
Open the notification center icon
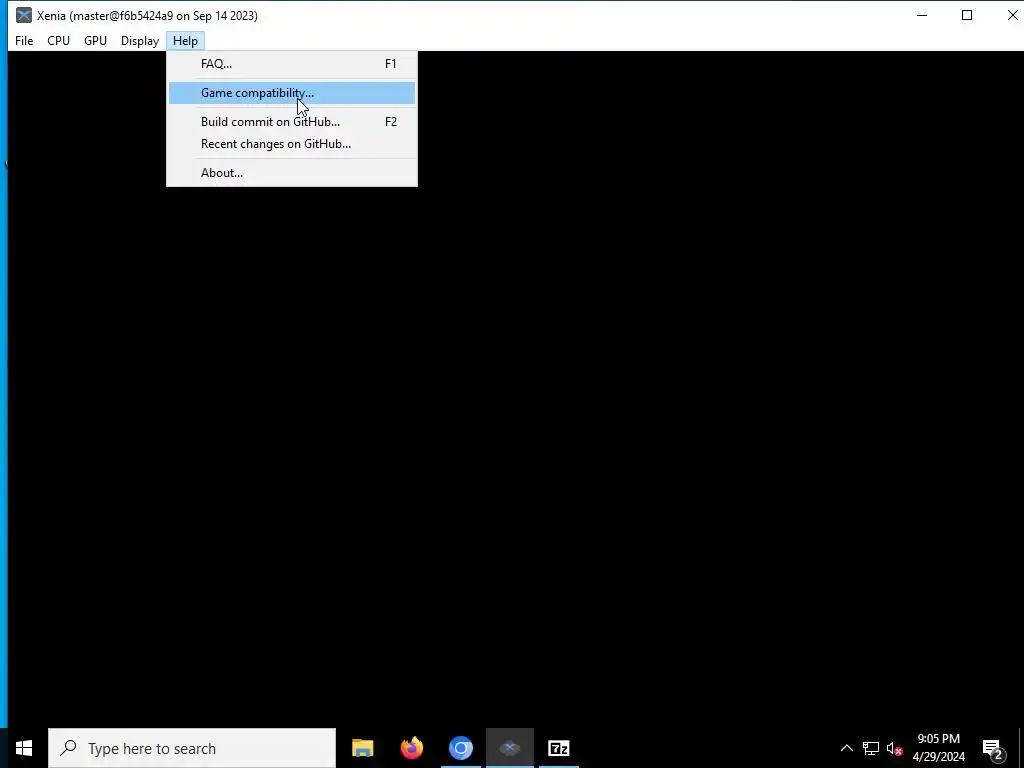[x=993, y=748]
